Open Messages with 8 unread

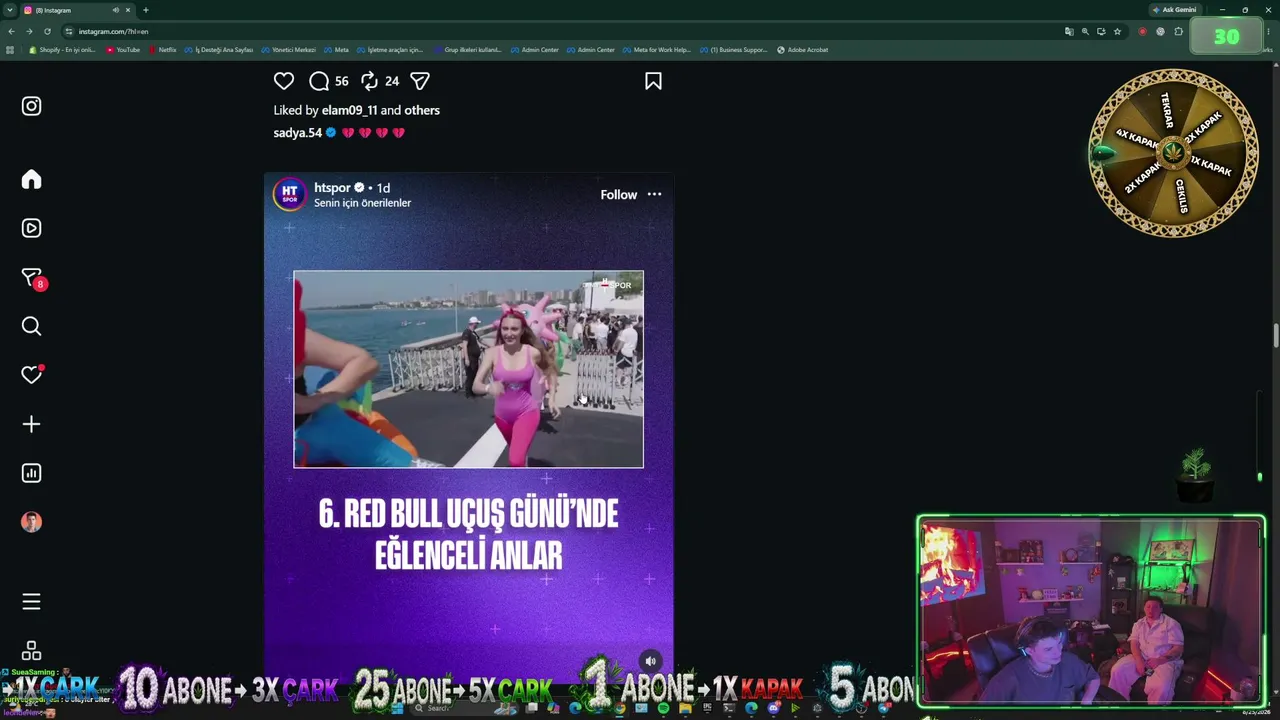point(32,278)
